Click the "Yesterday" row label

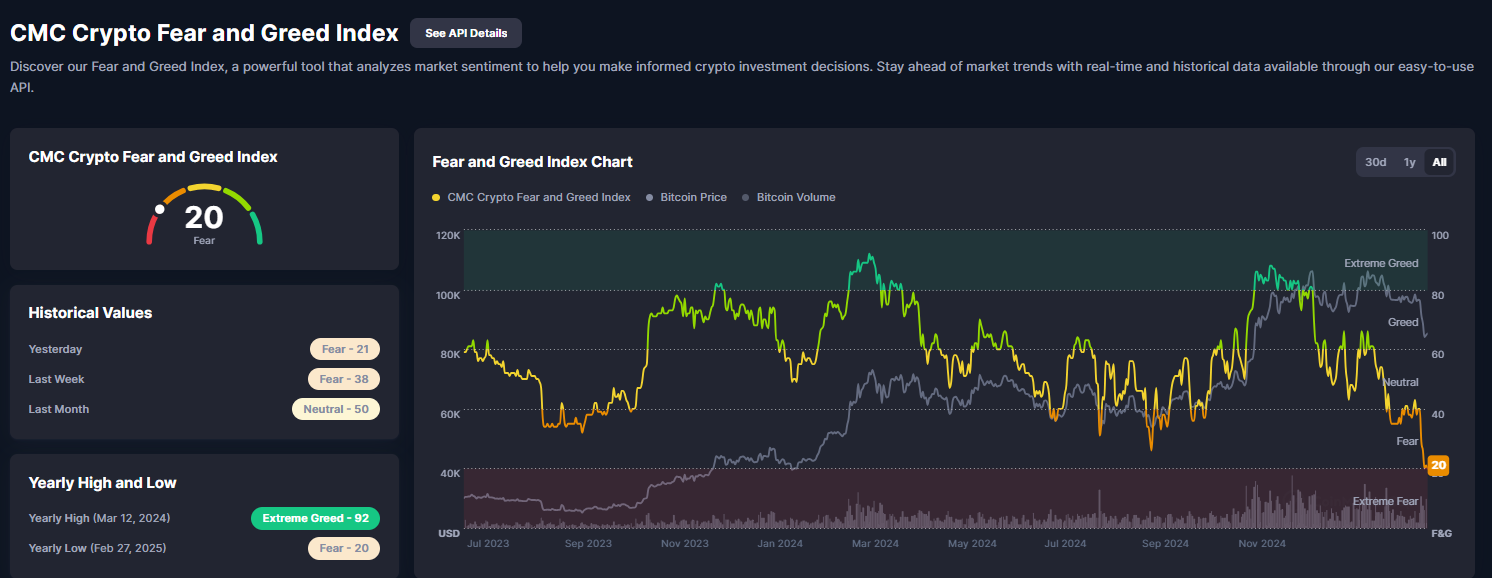click(x=56, y=349)
